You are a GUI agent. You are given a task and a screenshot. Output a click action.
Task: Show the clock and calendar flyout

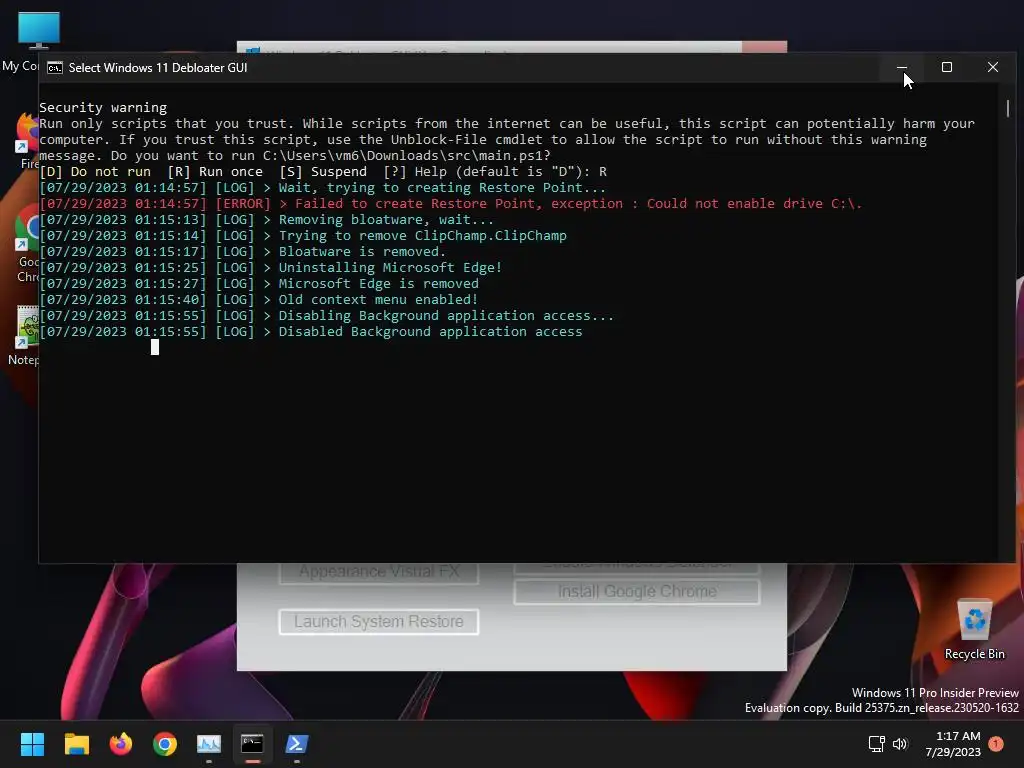click(953, 744)
